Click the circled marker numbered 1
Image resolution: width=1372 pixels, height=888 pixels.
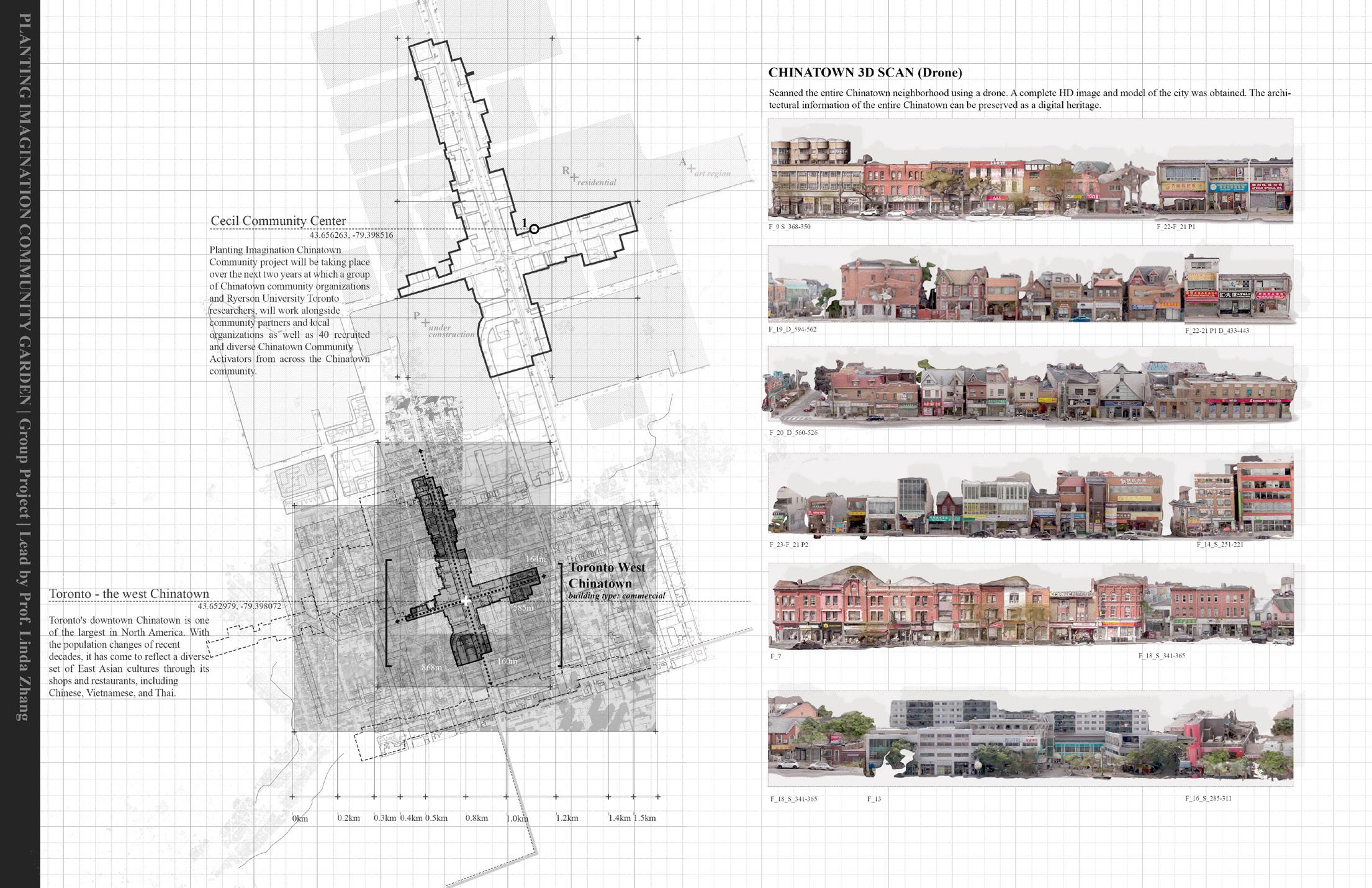[533, 229]
